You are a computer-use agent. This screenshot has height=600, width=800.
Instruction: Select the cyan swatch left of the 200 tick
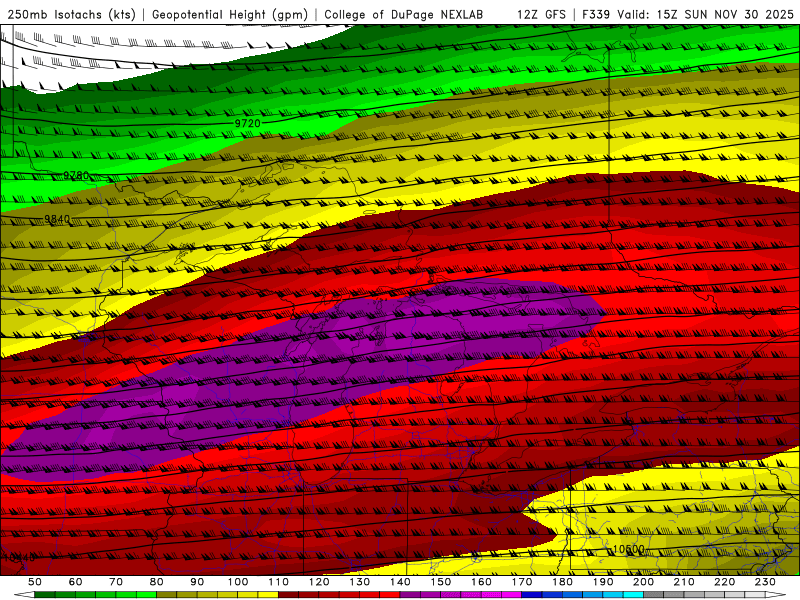click(x=633, y=595)
